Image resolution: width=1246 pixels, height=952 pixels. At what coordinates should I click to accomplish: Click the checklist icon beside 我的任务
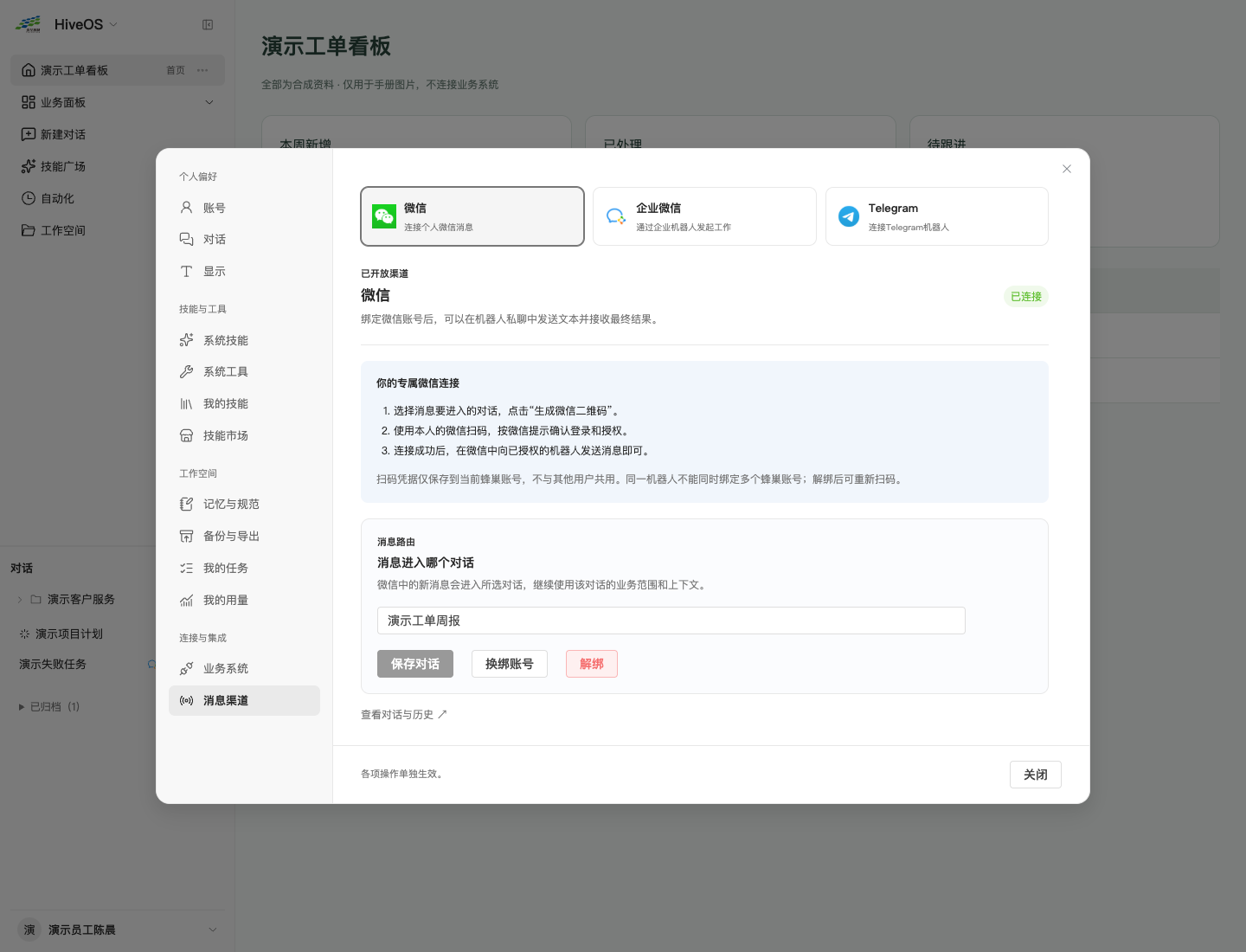186,568
